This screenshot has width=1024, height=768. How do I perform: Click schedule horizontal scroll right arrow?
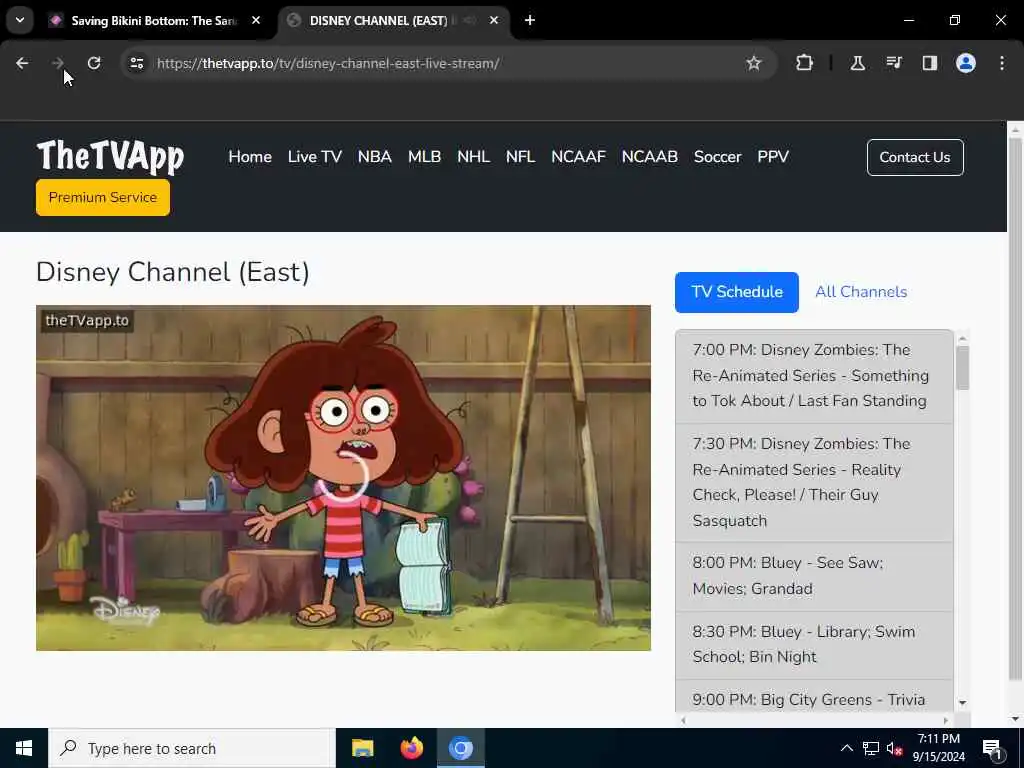[946, 720]
